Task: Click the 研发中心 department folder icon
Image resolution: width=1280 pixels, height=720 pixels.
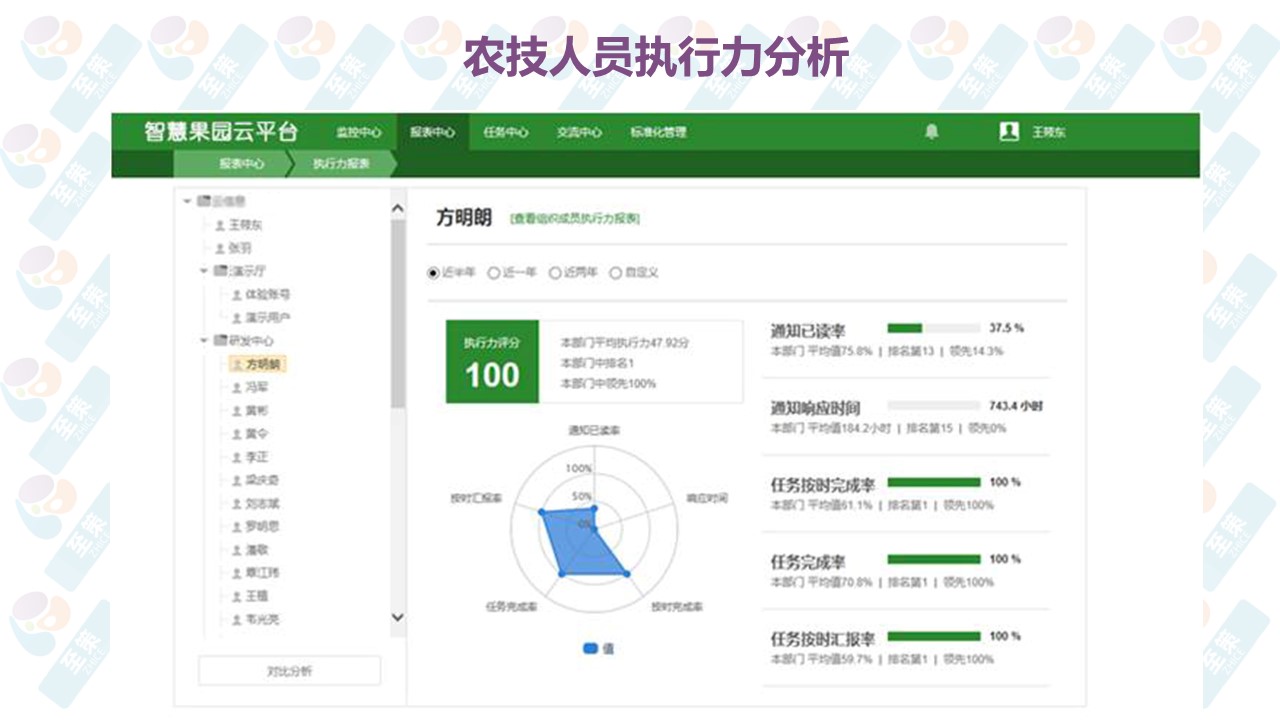Action: [220, 341]
